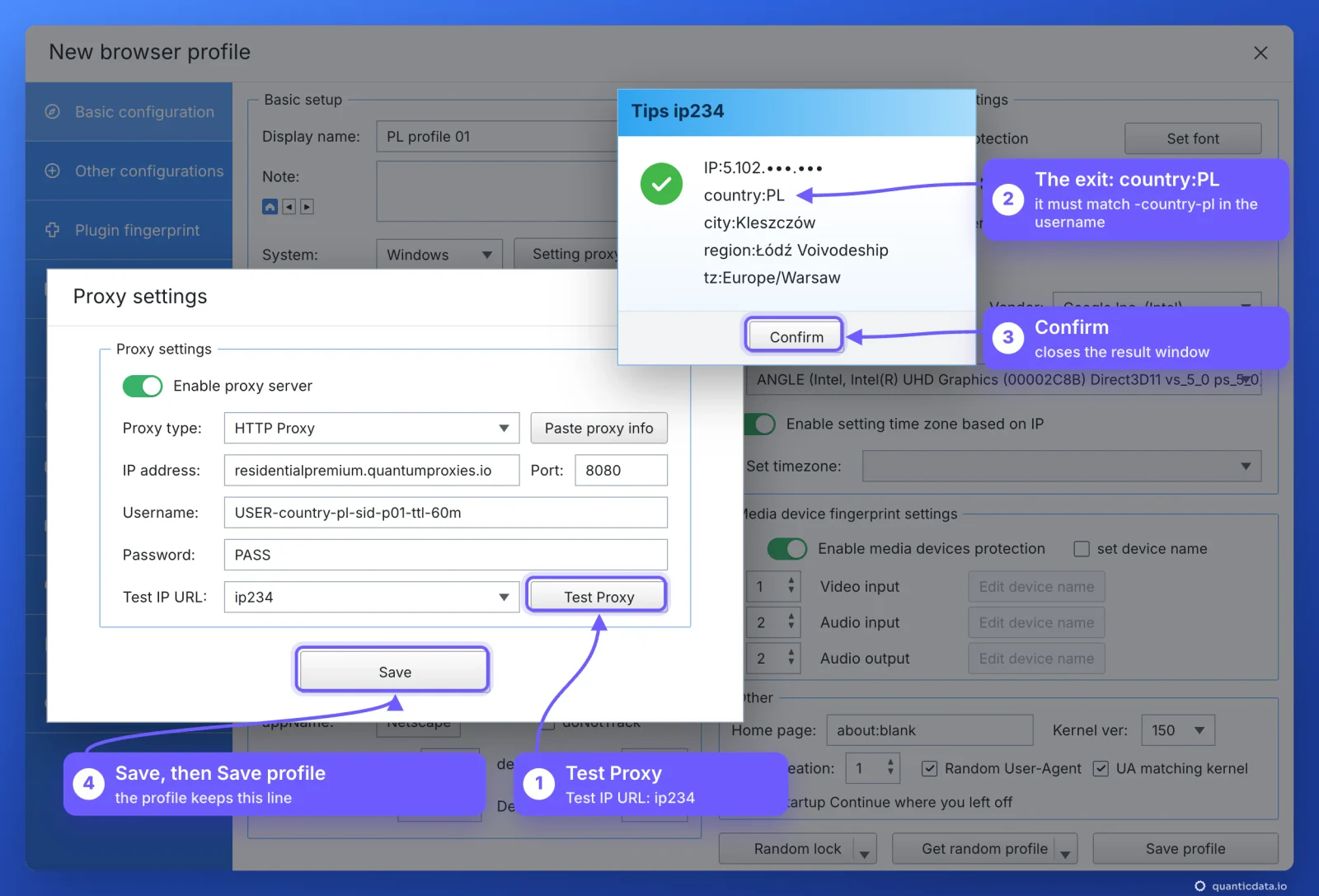The image size is (1319, 896).
Task: Check the set device name checkbox
Action: [1082, 548]
